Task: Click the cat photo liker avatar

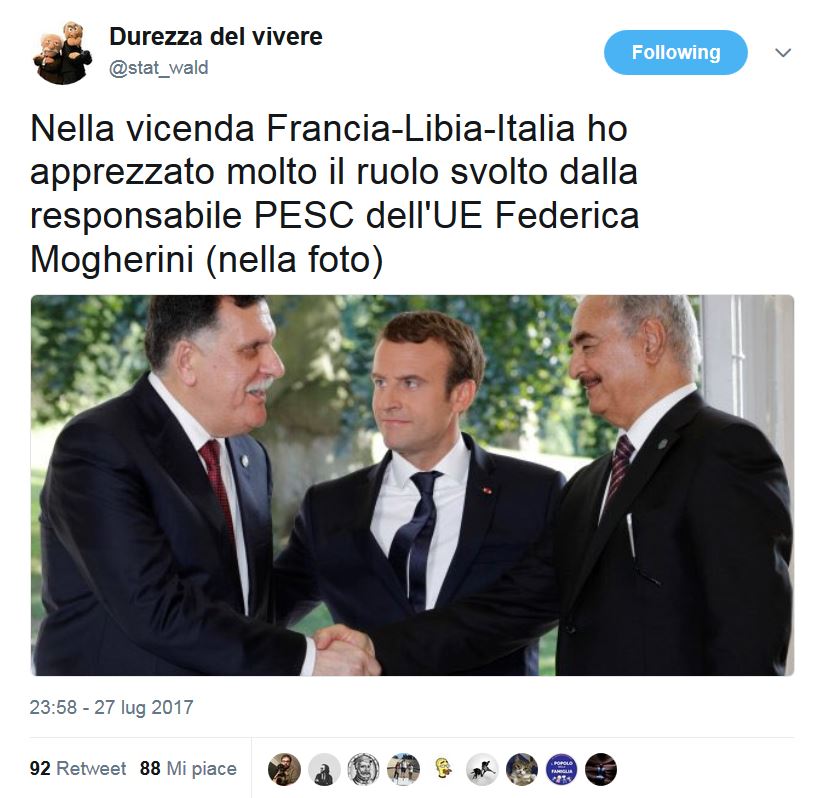Action: pos(522,769)
